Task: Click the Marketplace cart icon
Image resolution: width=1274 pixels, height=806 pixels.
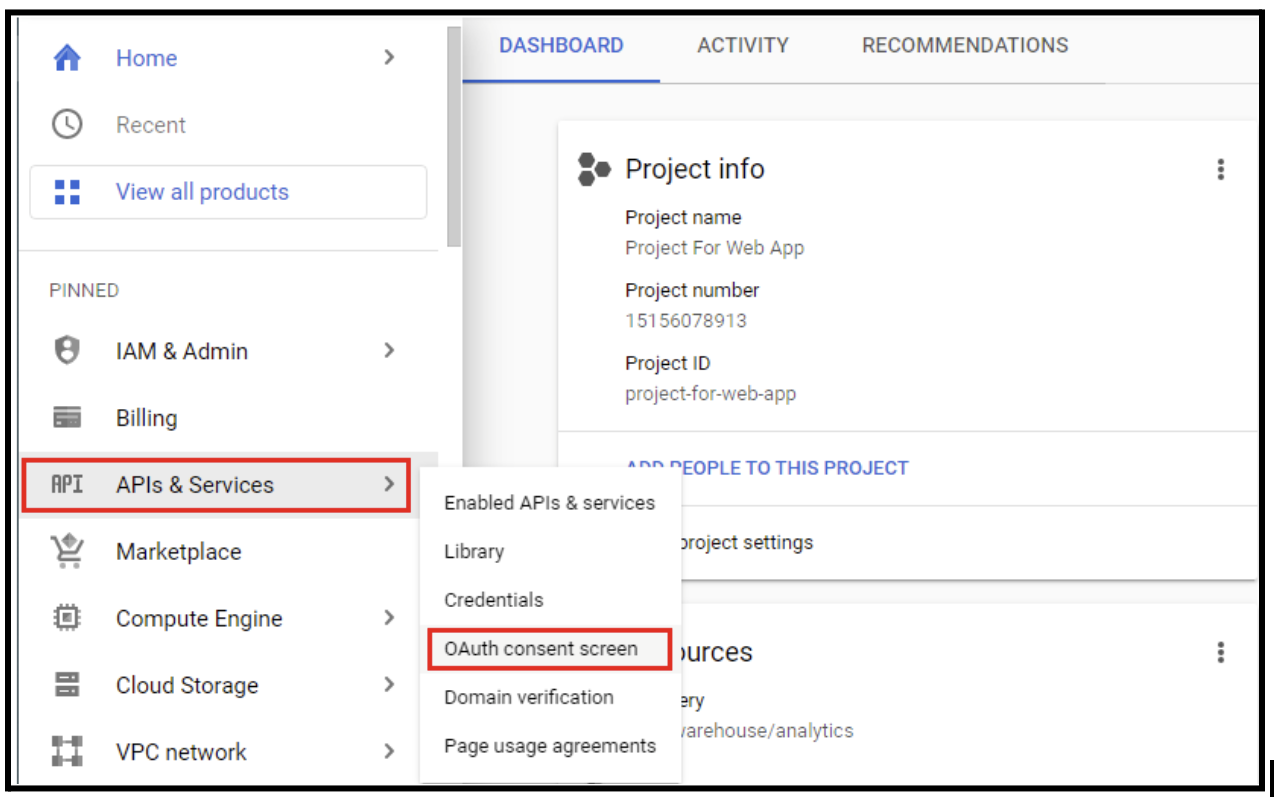Action: (66, 551)
